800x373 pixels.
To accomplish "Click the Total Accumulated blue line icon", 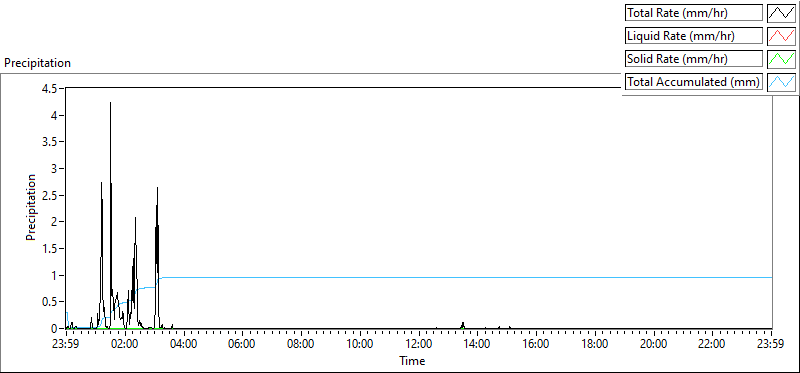I will (782, 82).
